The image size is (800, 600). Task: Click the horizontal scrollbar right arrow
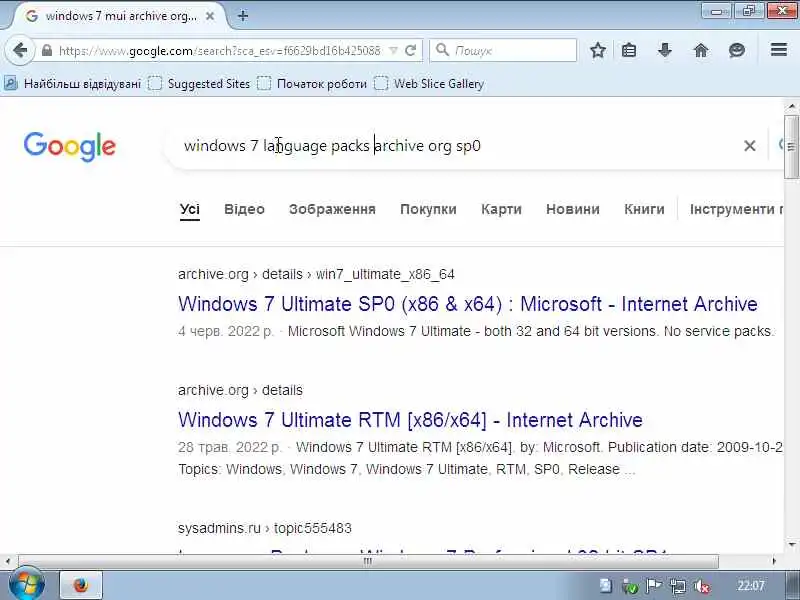(x=774, y=561)
